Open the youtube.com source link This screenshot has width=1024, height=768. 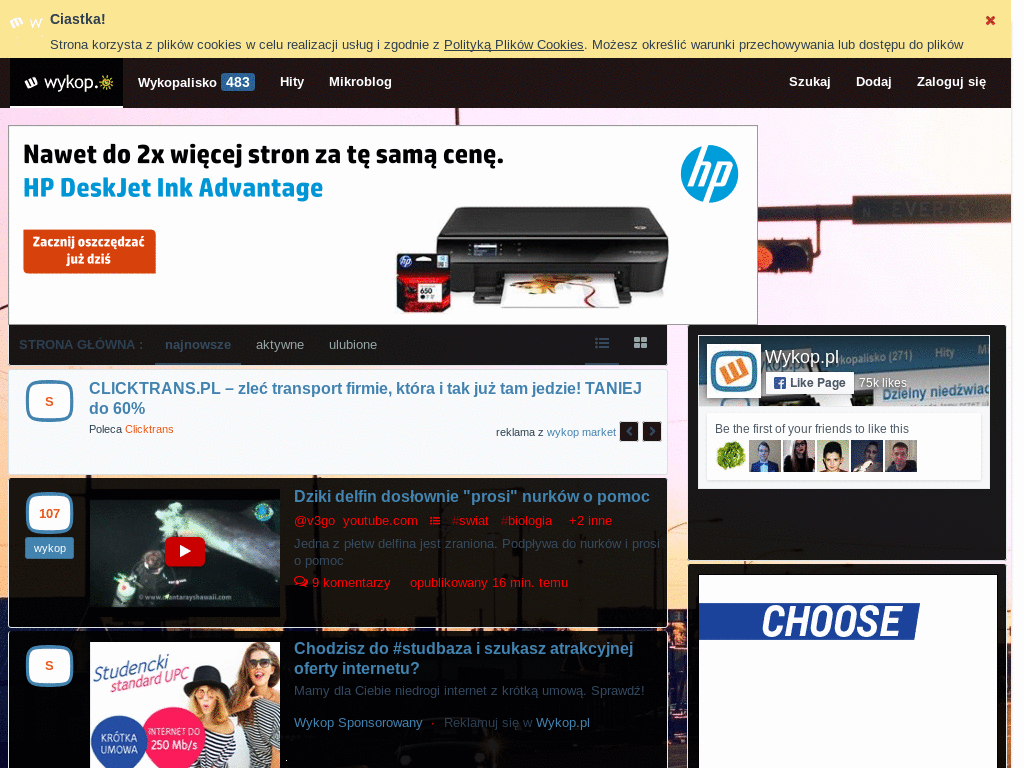(x=380, y=520)
